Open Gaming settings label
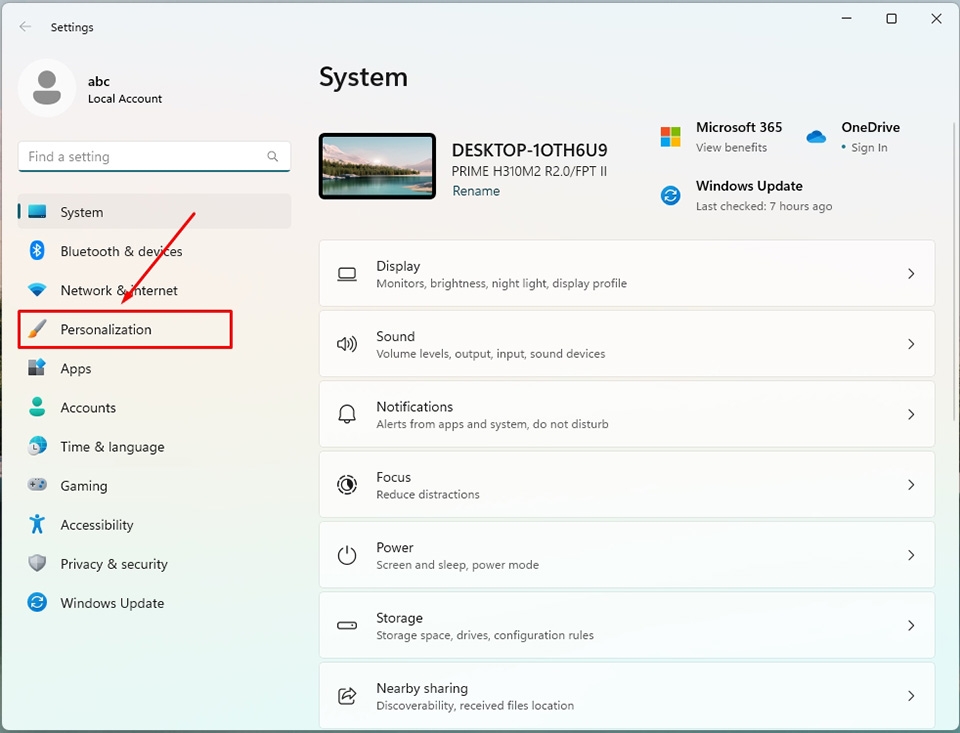 (x=83, y=486)
